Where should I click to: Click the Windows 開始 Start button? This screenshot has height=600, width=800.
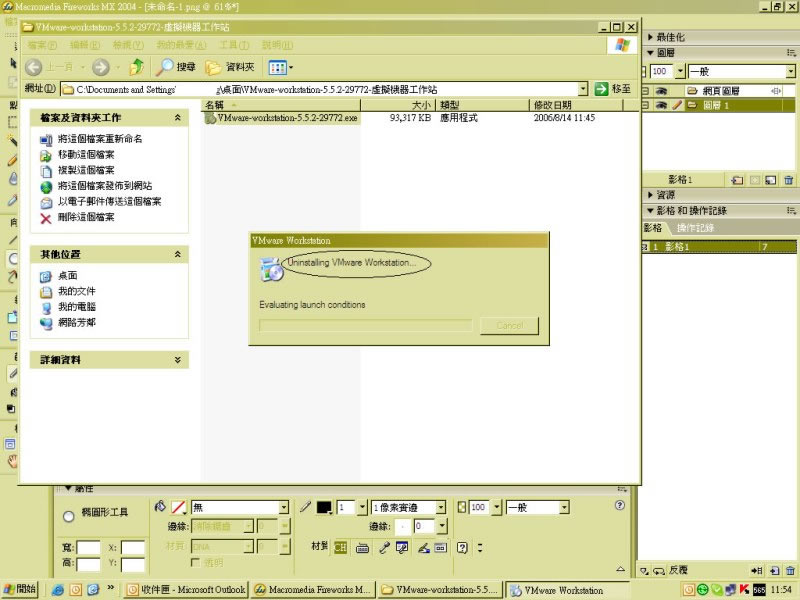coord(20,589)
